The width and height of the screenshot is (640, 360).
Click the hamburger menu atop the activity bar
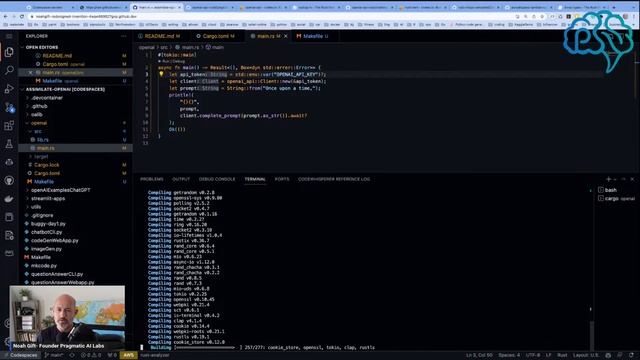(9, 36)
